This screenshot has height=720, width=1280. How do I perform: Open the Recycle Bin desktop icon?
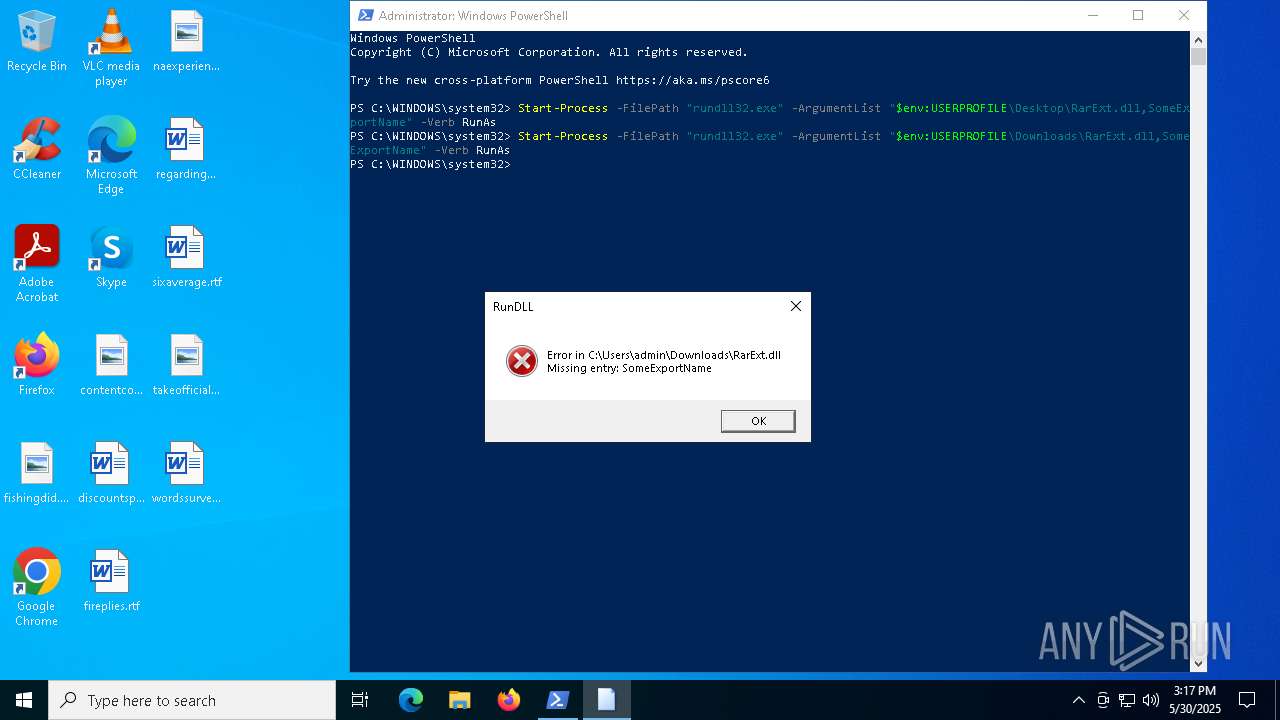click(37, 40)
